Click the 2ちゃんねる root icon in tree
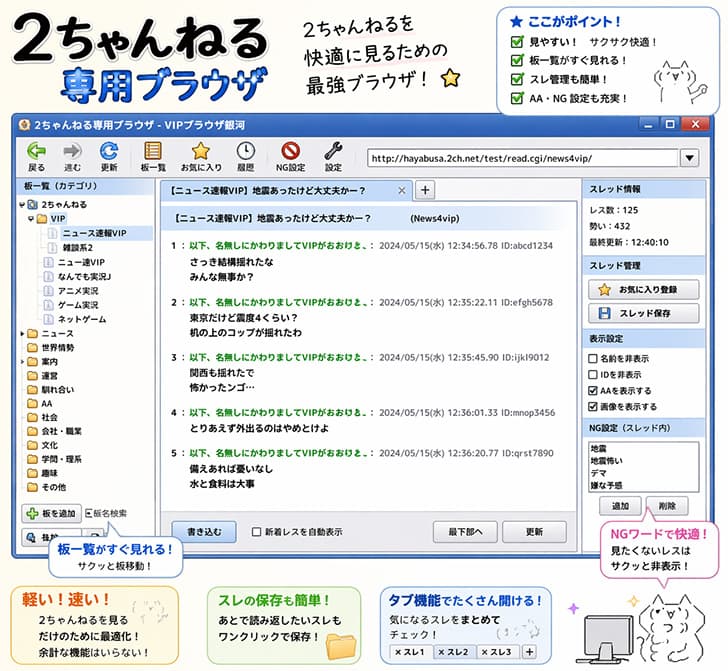This screenshot has height=671, width=728. pos(32,204)
